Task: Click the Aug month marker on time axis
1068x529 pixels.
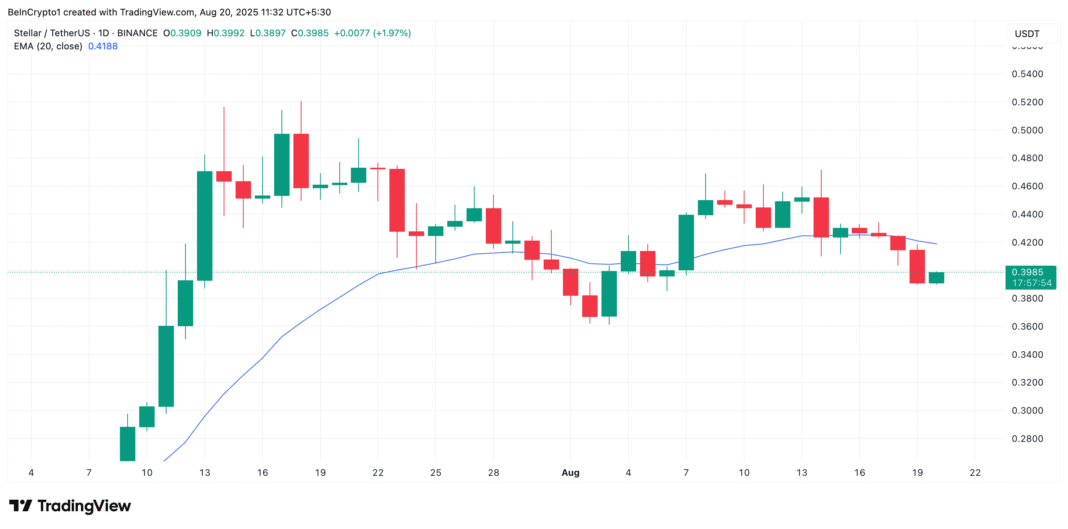Action: tap(571, 472)
